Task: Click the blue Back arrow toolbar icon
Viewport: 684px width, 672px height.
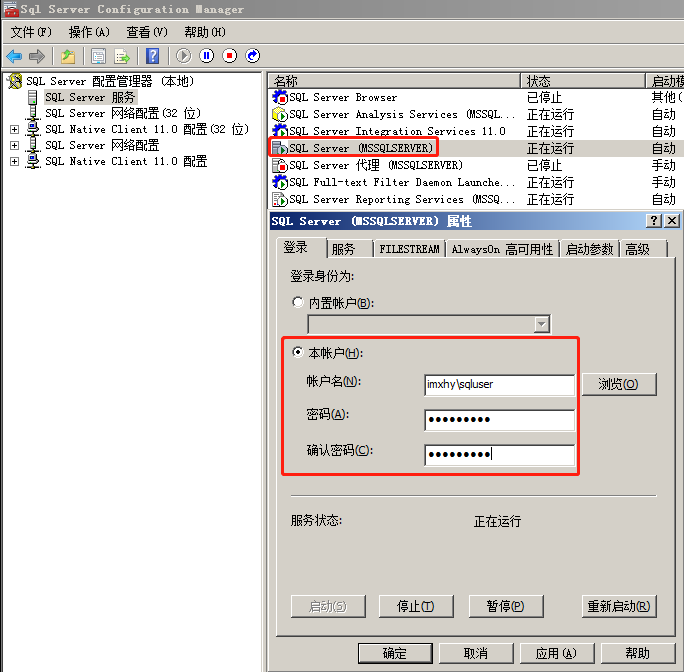Action: click(14, 56)
